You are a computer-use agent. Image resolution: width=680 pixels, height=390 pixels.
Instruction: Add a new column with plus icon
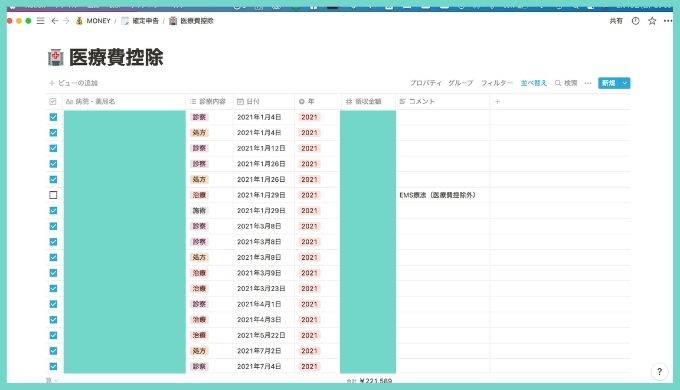pos(497,102)
